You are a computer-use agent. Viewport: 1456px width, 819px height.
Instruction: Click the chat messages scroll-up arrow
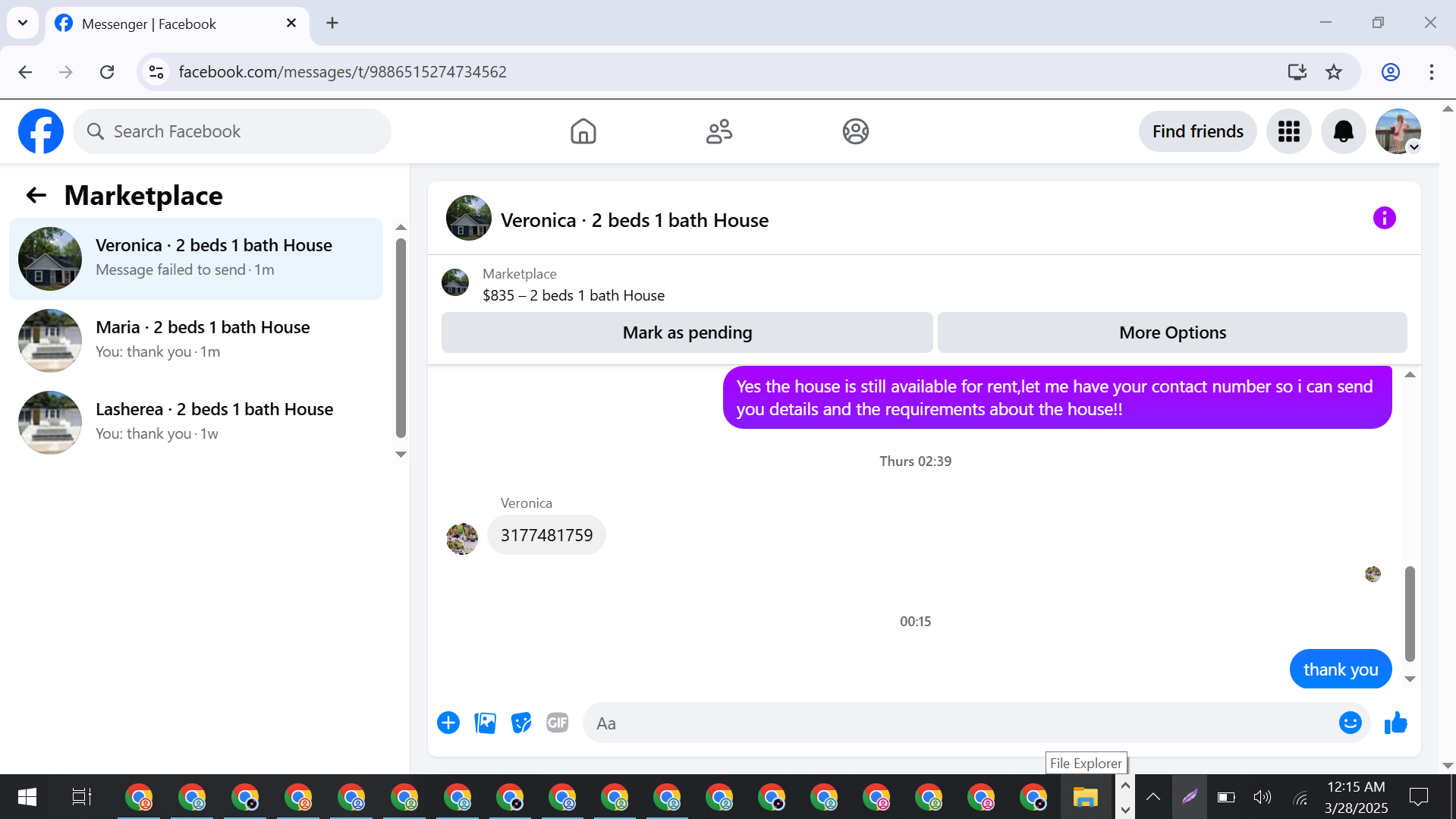click(1410, 375)
